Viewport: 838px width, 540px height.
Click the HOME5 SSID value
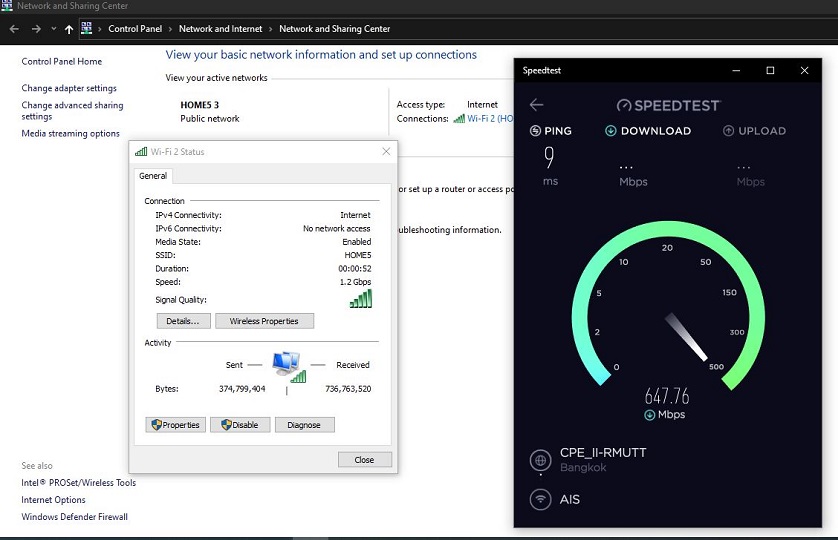pyautogui.click(x=358, y=256)
